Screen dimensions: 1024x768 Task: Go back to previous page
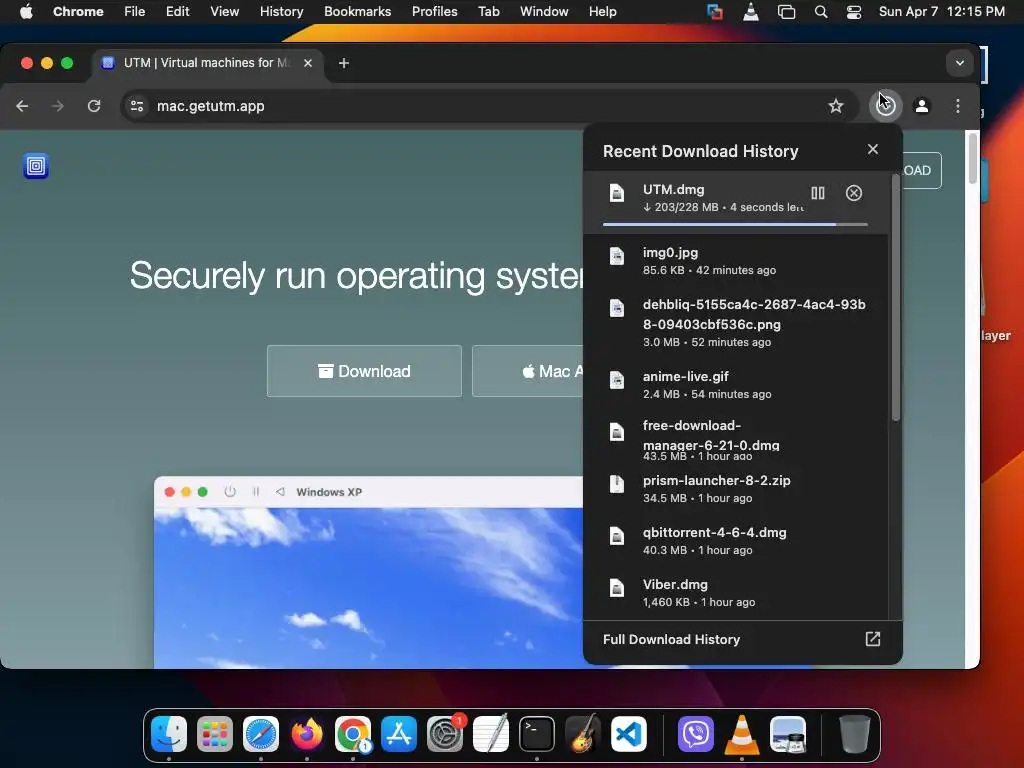pos(22,106)
